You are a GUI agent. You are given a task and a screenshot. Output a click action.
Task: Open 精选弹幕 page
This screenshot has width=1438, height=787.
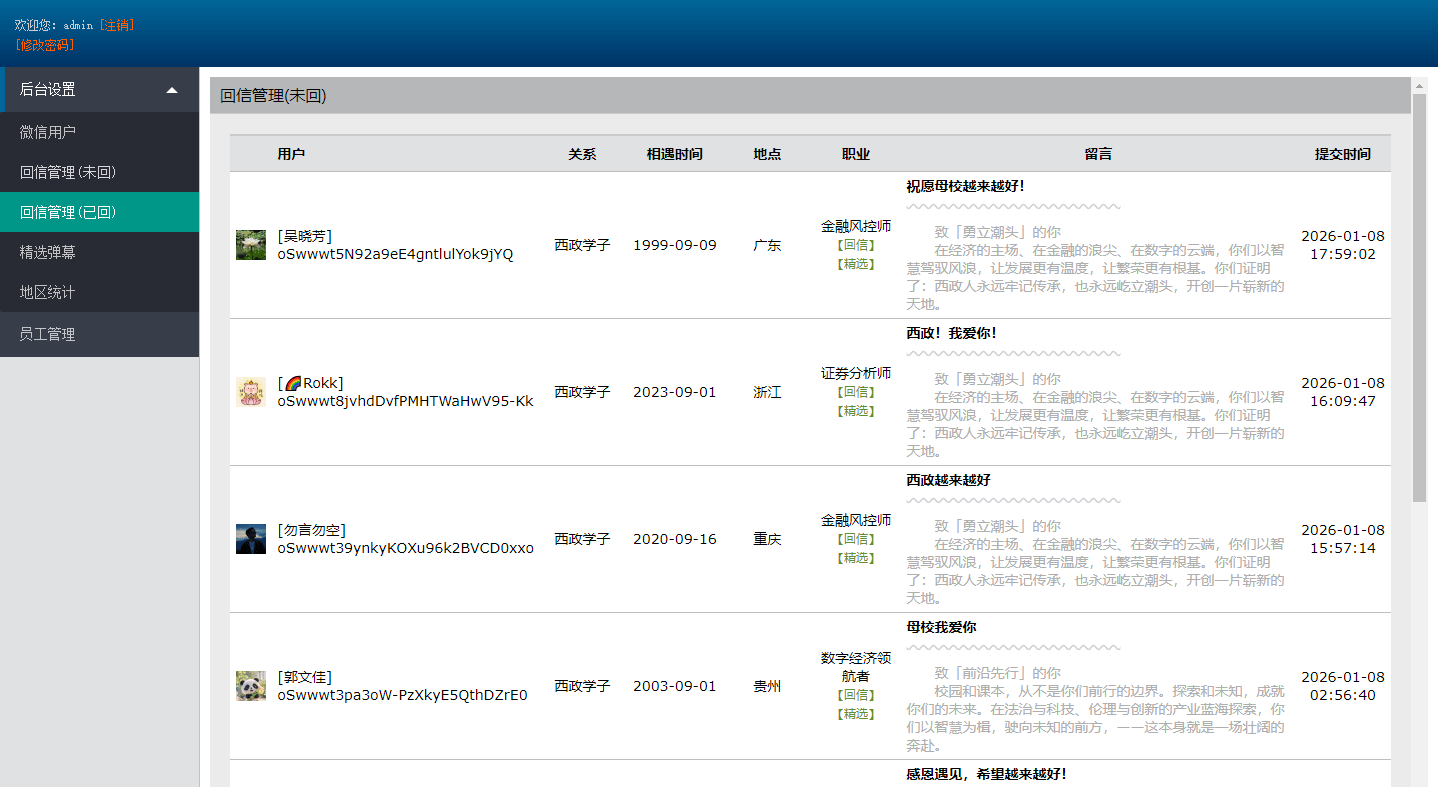(48, 252)
